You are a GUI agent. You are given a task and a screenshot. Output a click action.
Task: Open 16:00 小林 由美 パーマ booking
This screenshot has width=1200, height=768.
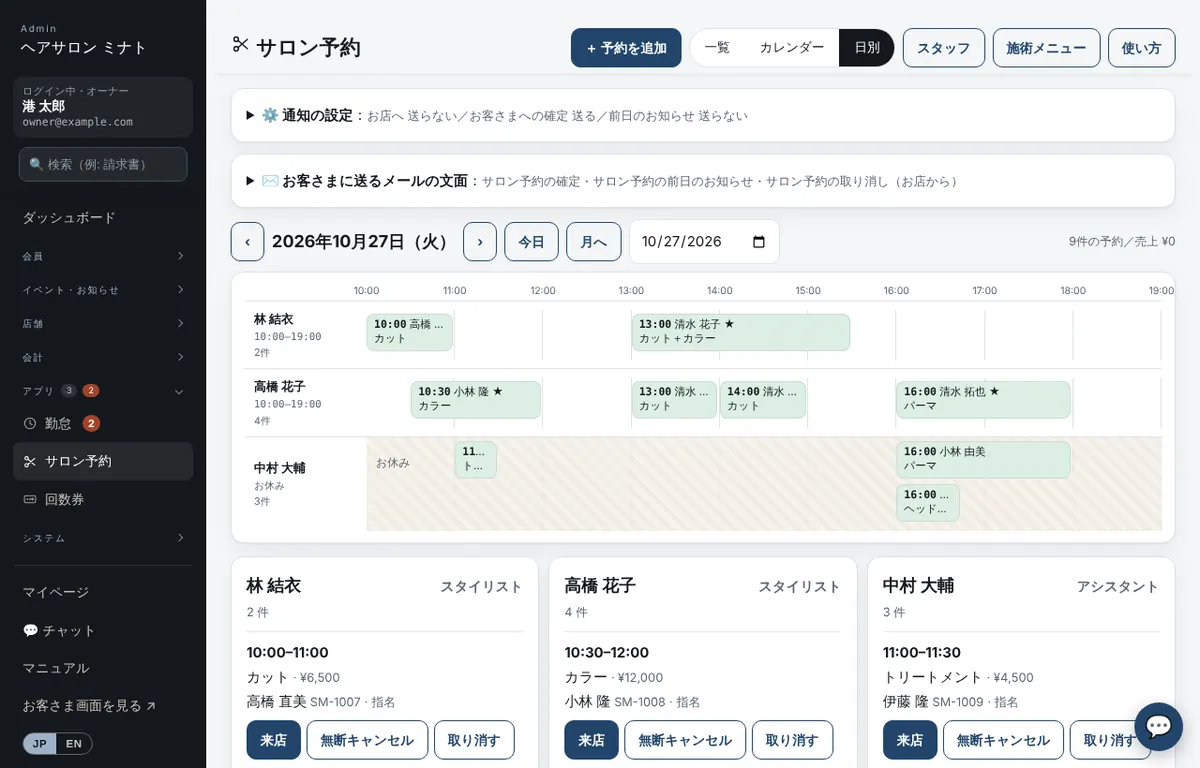(x=983, y=460)
